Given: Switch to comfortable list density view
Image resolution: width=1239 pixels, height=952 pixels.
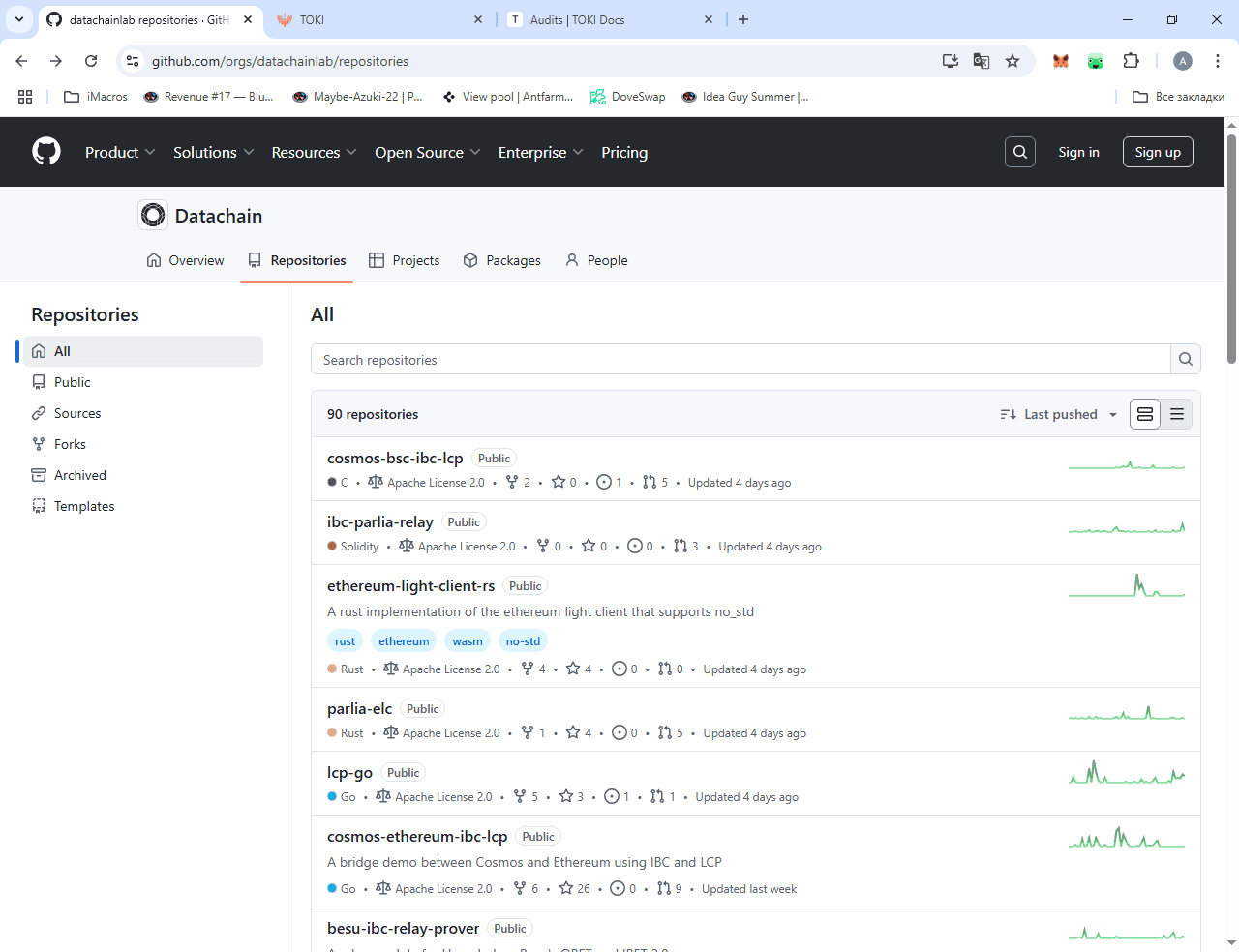Looking at the screenshot, I should pyautogui.click(x=1145, y=414).
